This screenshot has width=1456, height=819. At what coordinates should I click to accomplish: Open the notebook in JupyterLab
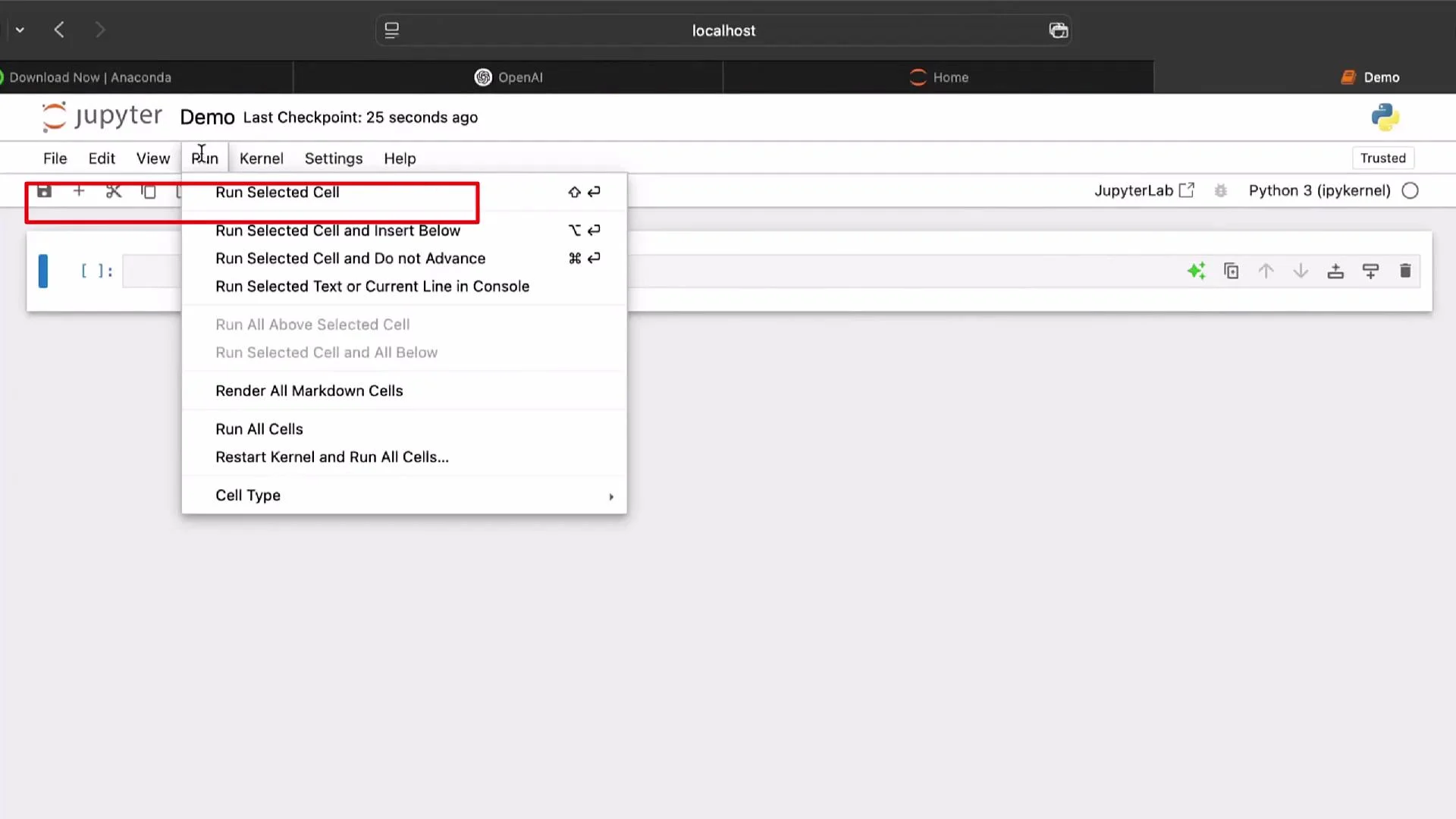click(x=1144, y=191)
